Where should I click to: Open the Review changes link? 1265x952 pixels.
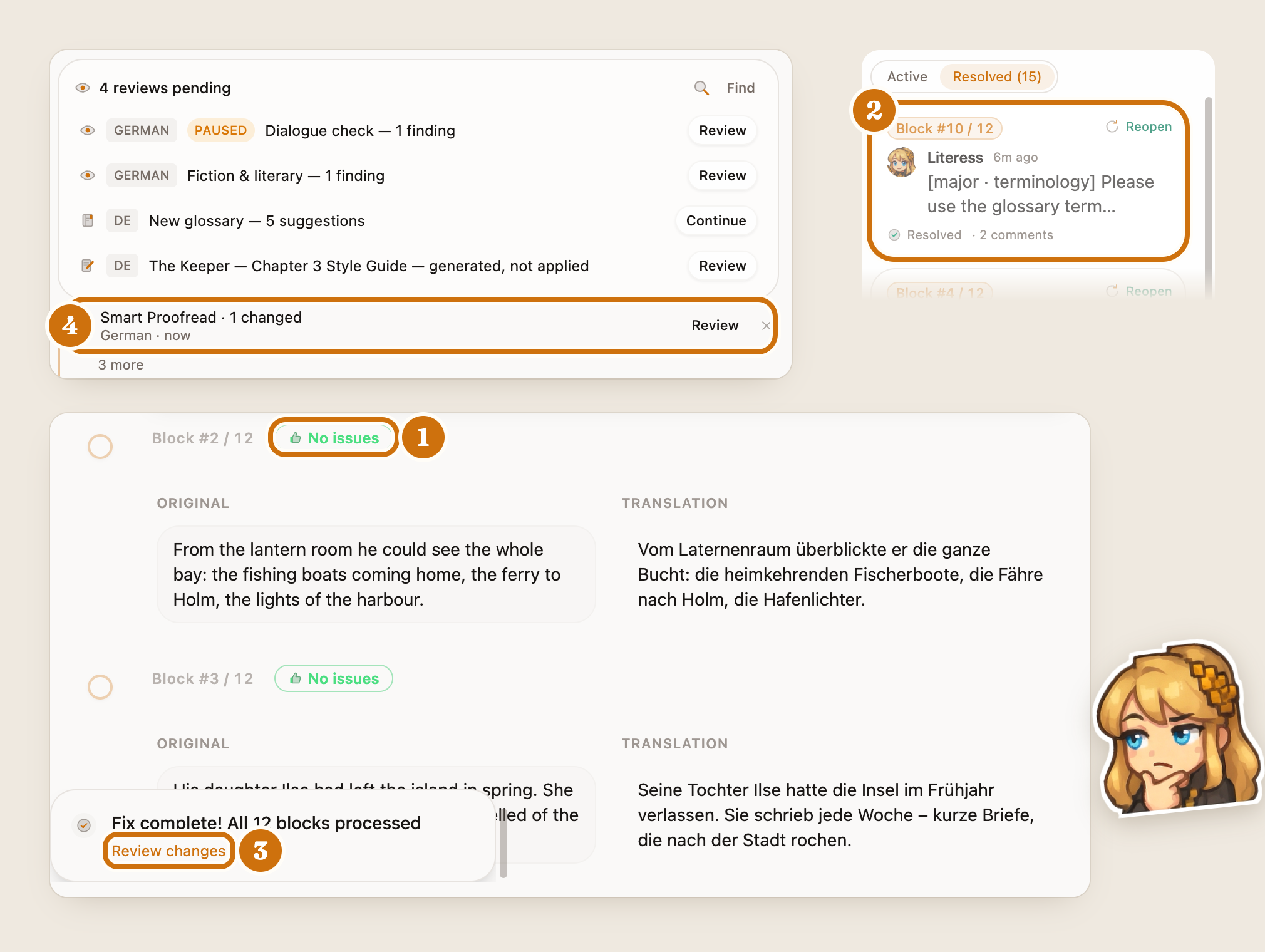click(x=168, y=851)
